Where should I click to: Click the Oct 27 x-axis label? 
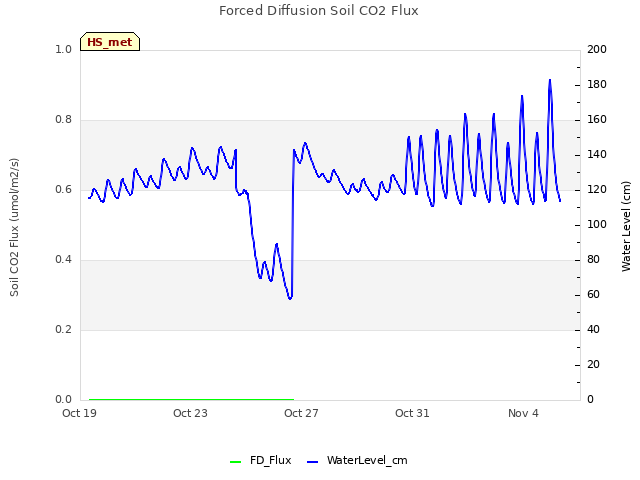click(x=301, y=413)
